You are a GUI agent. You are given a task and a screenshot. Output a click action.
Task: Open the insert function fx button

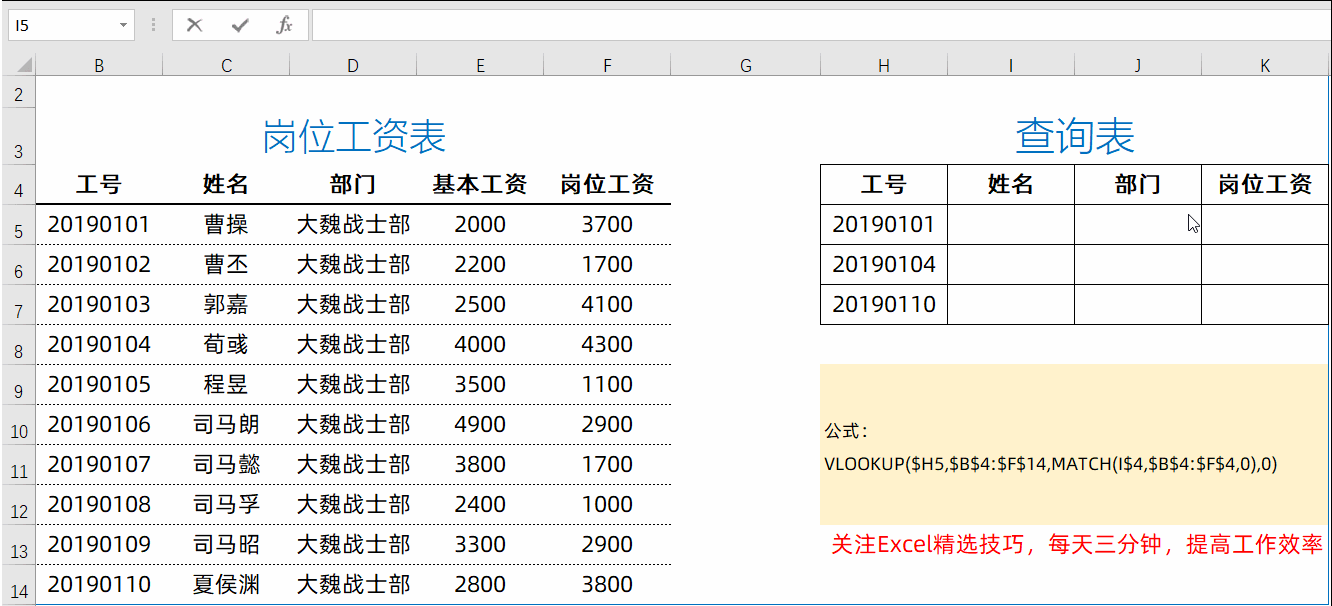pyautogui.click(x=285, y=25)
